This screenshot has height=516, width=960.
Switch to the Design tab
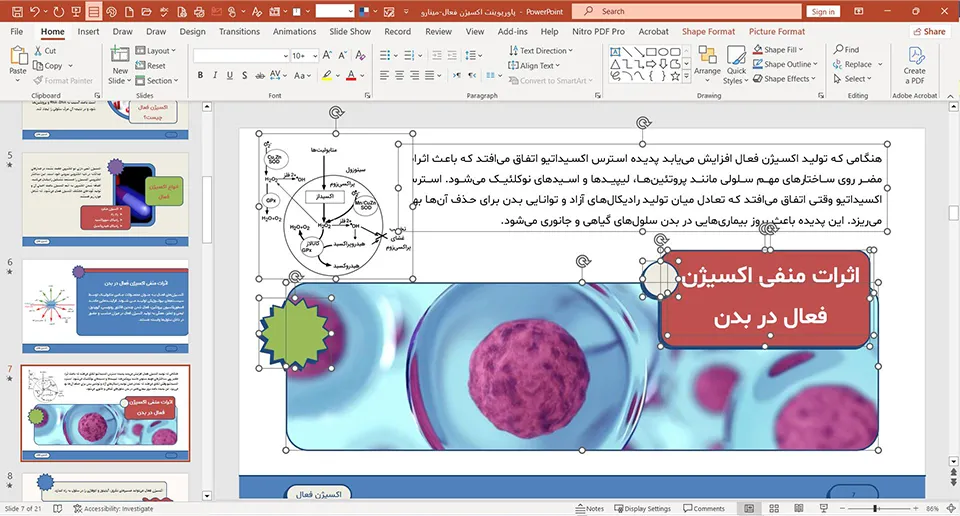click(192, 31)
